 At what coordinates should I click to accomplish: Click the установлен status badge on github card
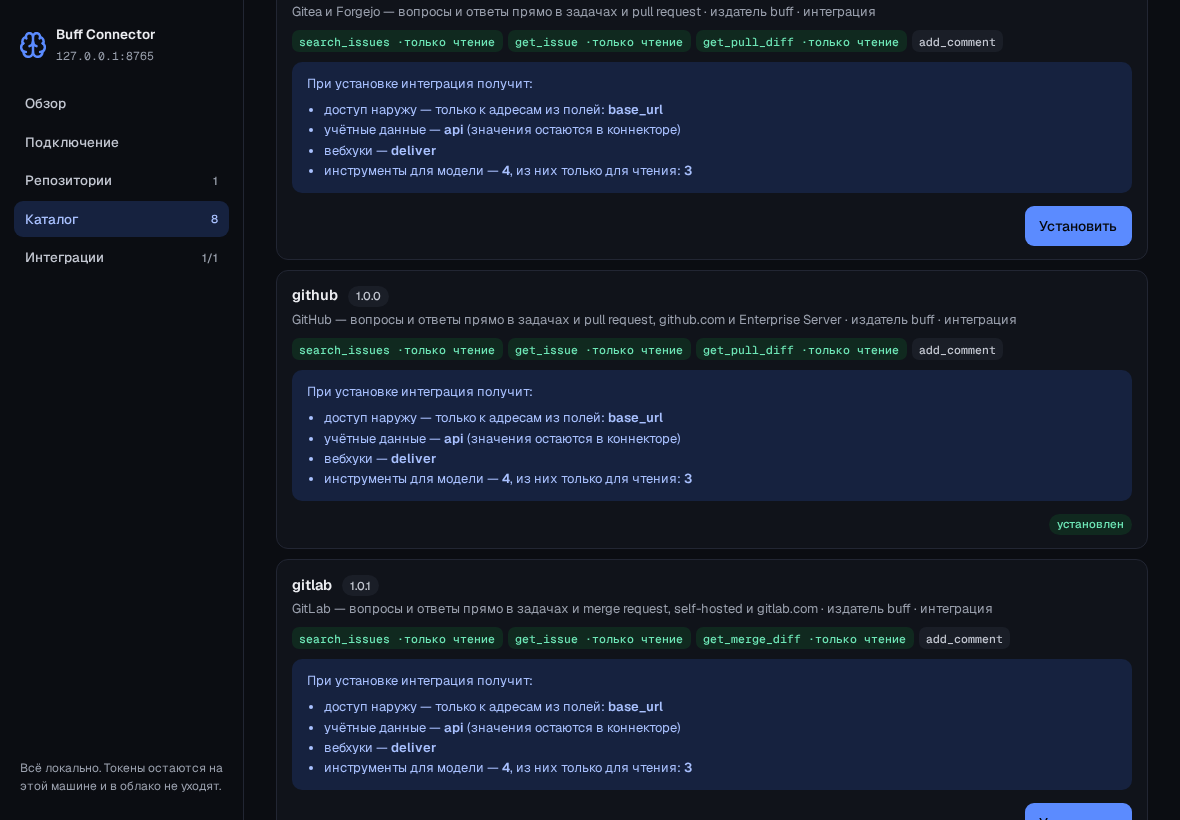point(1090,524)
